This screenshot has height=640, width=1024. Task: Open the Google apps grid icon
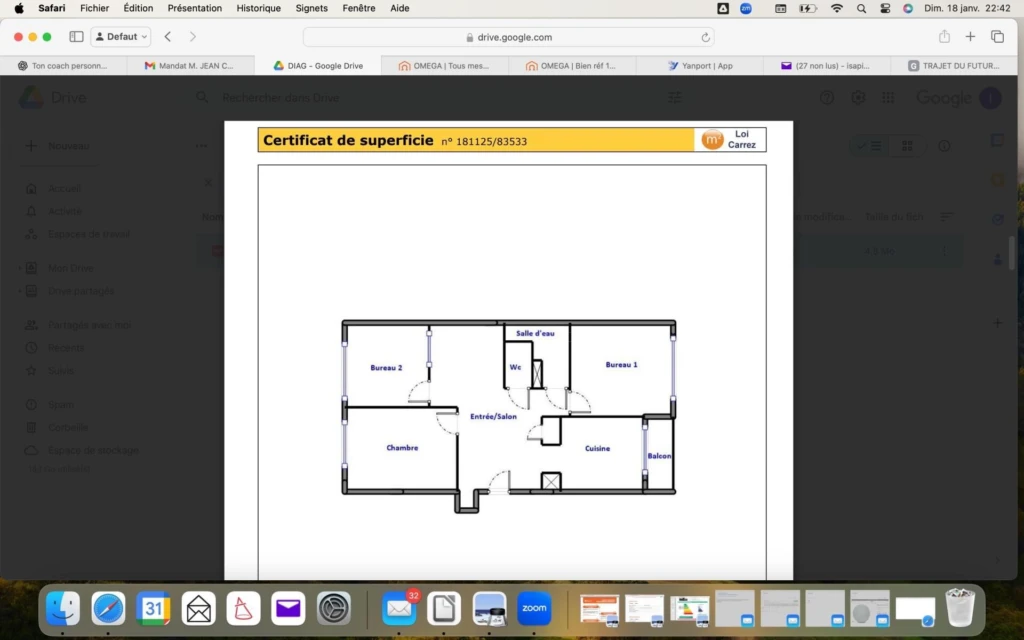[x=888, y=98]
